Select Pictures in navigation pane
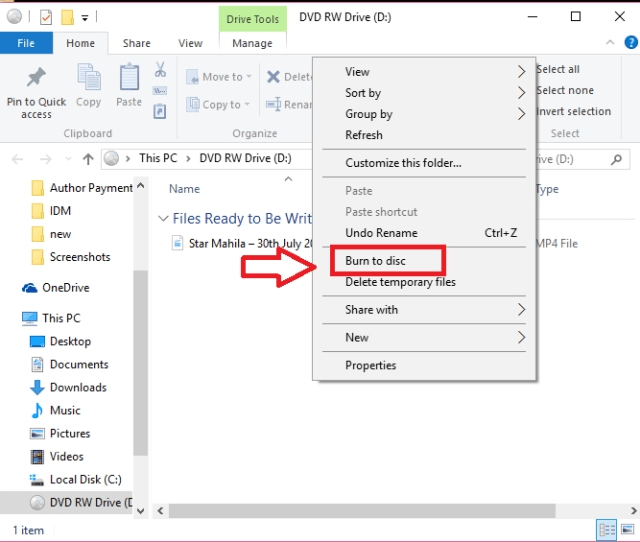 [x=61, y=433]
